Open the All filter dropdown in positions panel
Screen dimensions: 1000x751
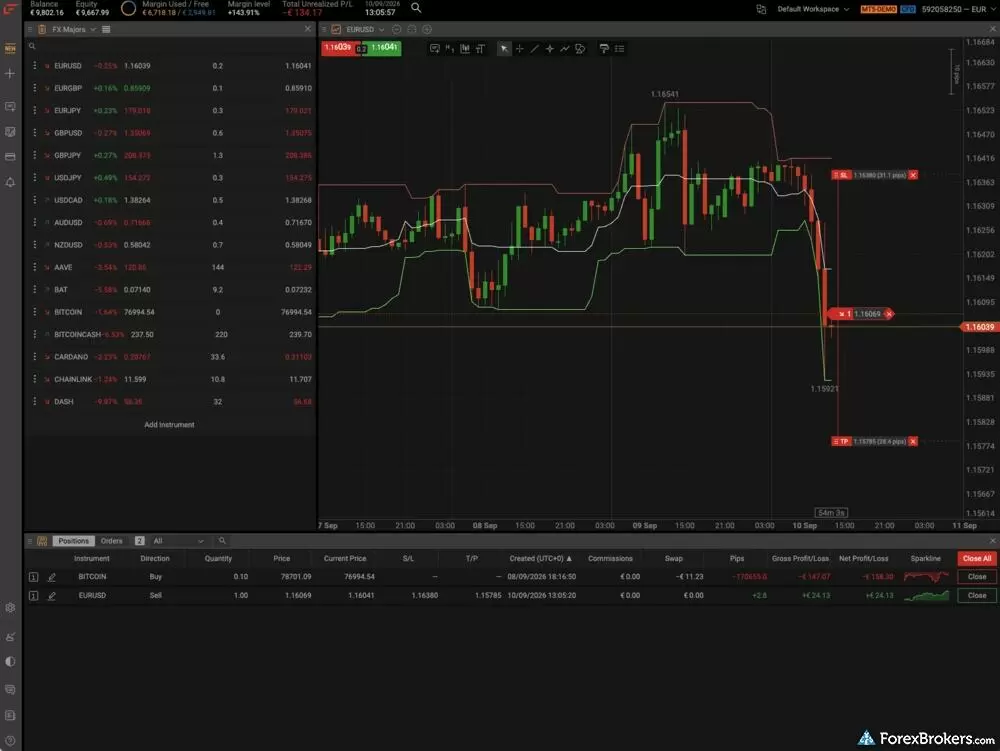[178, 541]
